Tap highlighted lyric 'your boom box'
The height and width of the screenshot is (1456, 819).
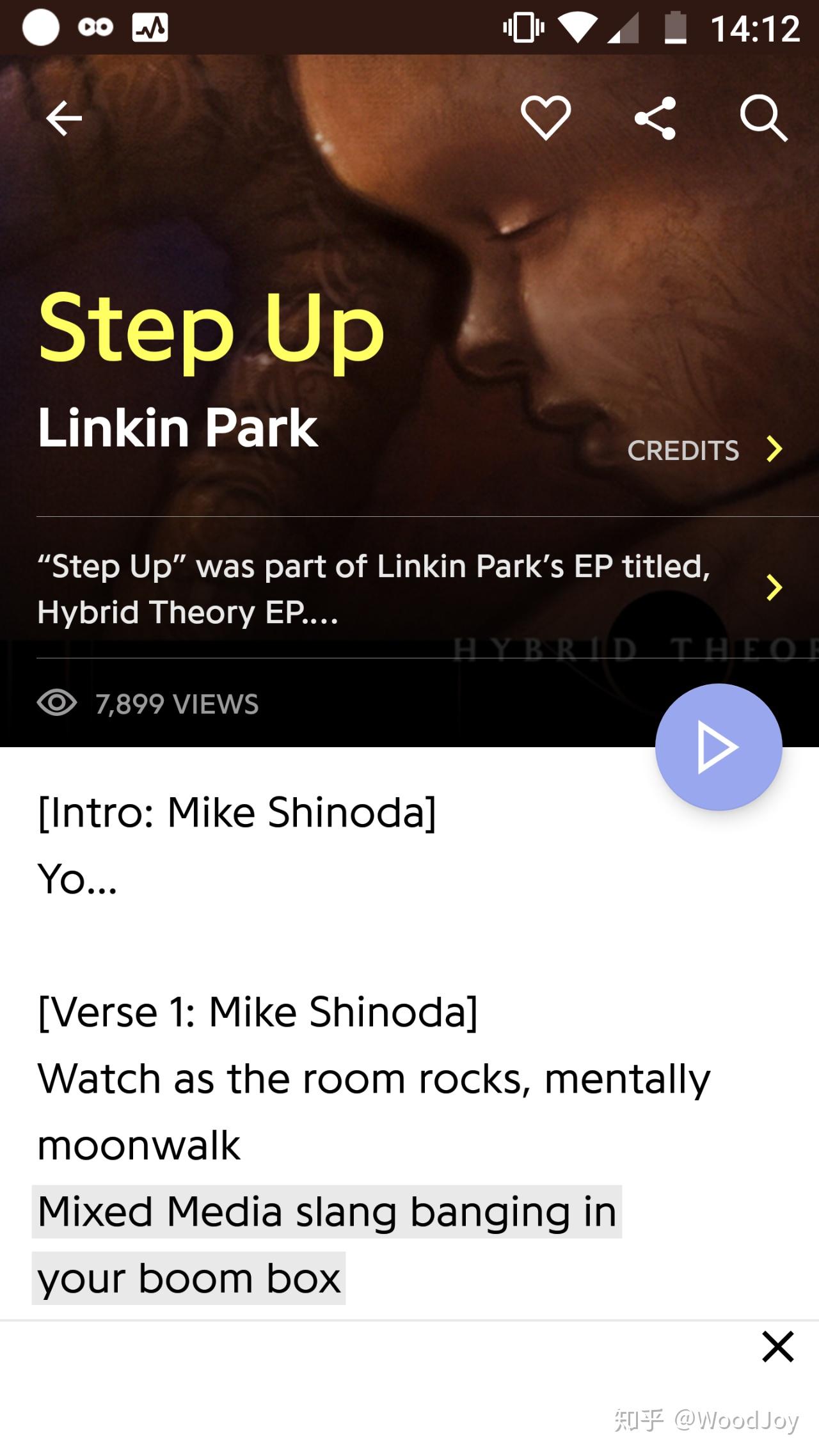coord(189,1278)
